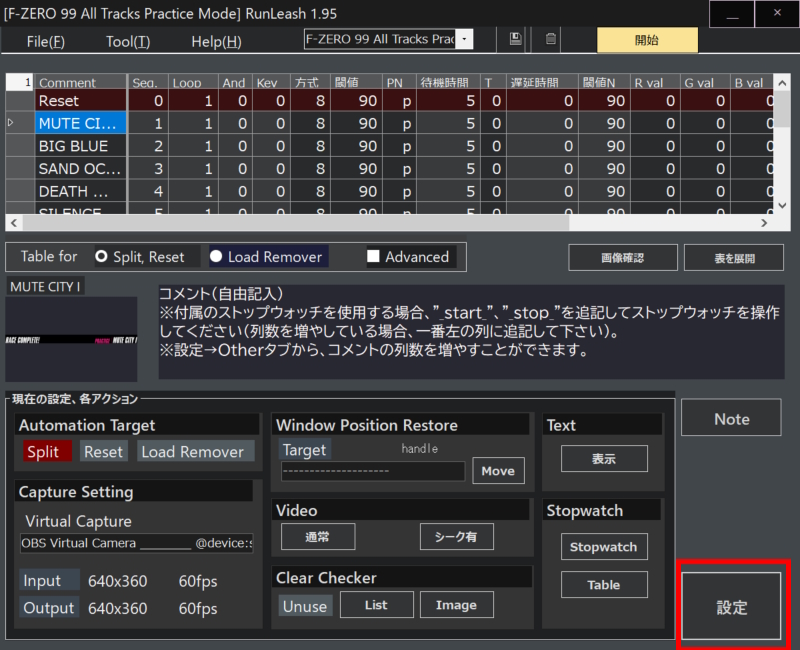The image size is (800, 650).
Task: Click the R val column header
Action: click(x=655, y=82)
